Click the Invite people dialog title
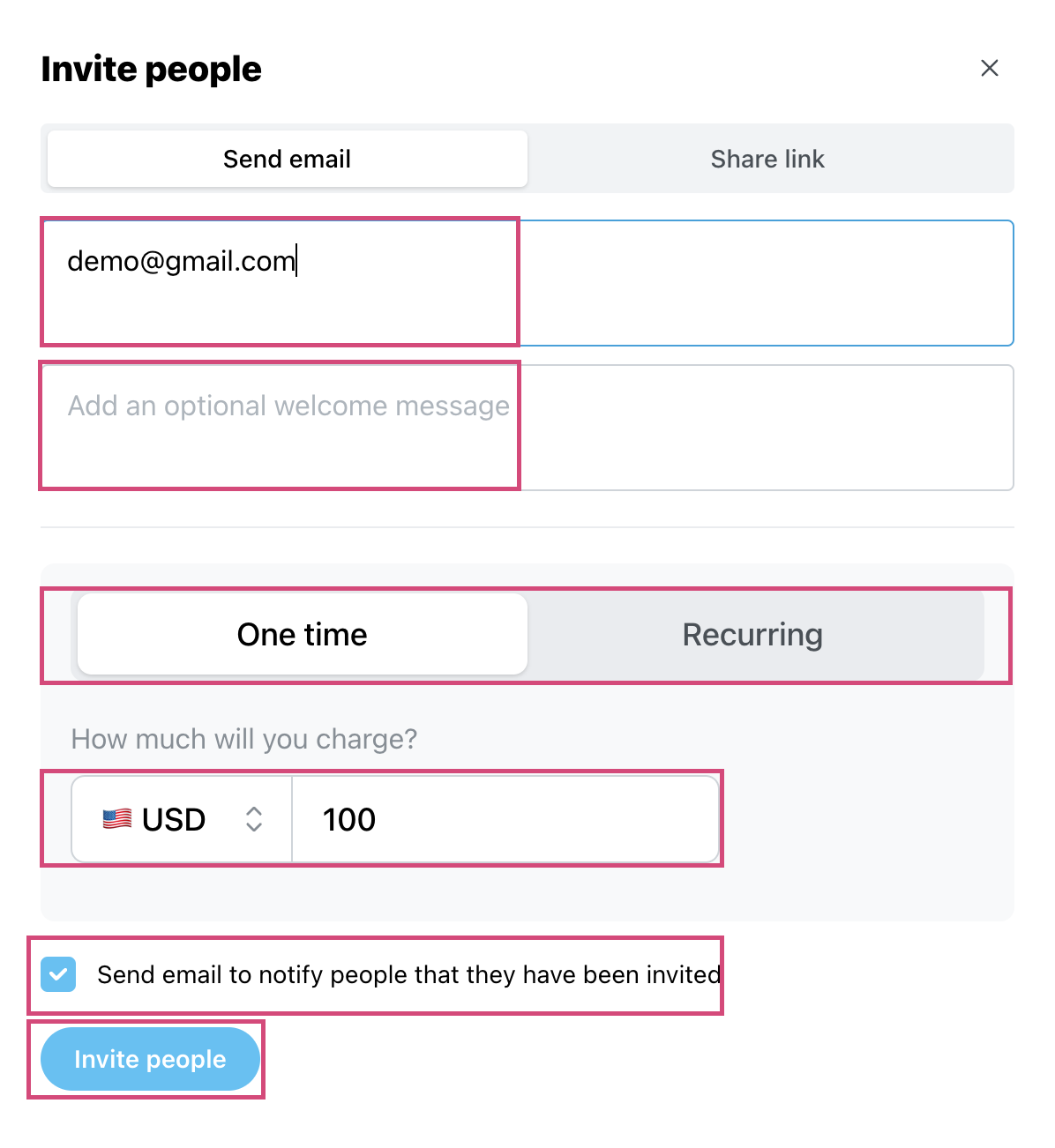The image size is (1055, 1148). pyautogui.click(x=152, y=69)
